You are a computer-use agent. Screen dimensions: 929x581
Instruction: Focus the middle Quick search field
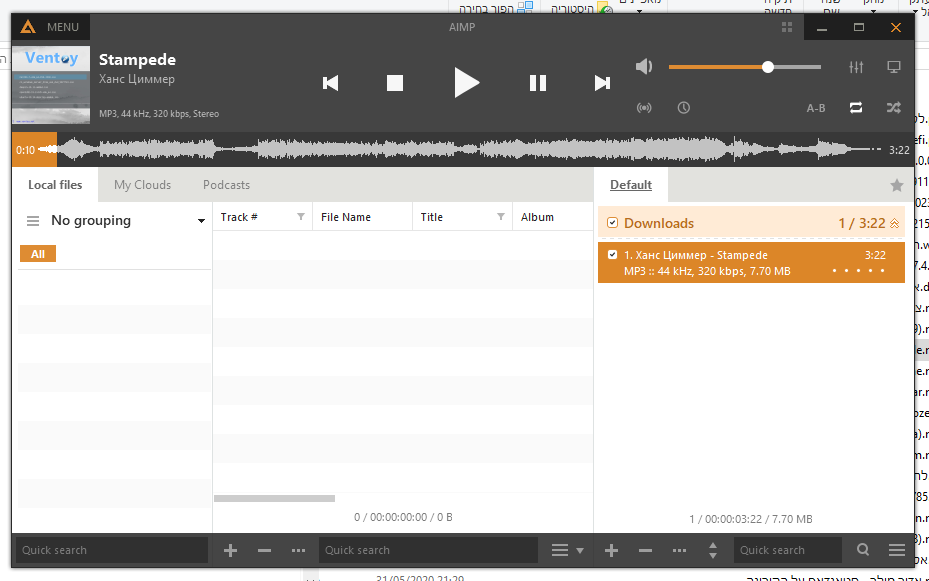pos(428,550)
